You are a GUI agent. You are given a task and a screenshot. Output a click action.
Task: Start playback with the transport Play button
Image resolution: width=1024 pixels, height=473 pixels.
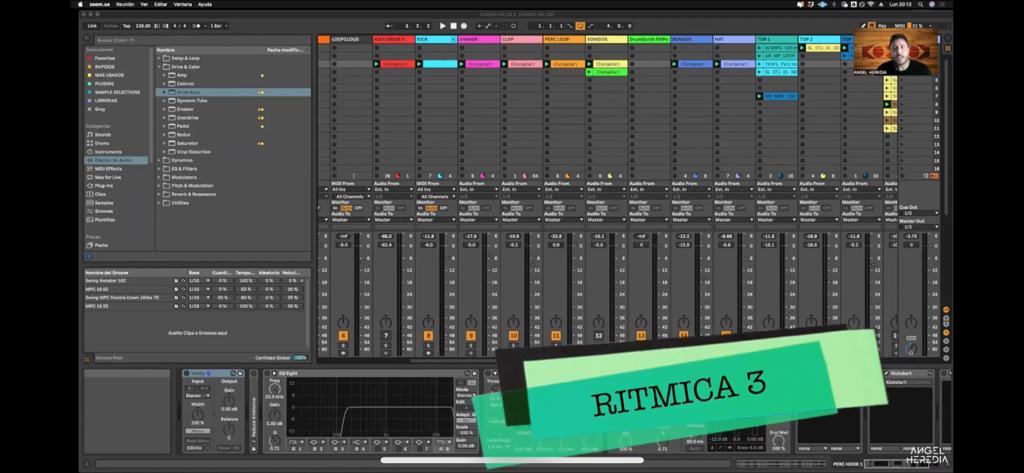(442, 26)
